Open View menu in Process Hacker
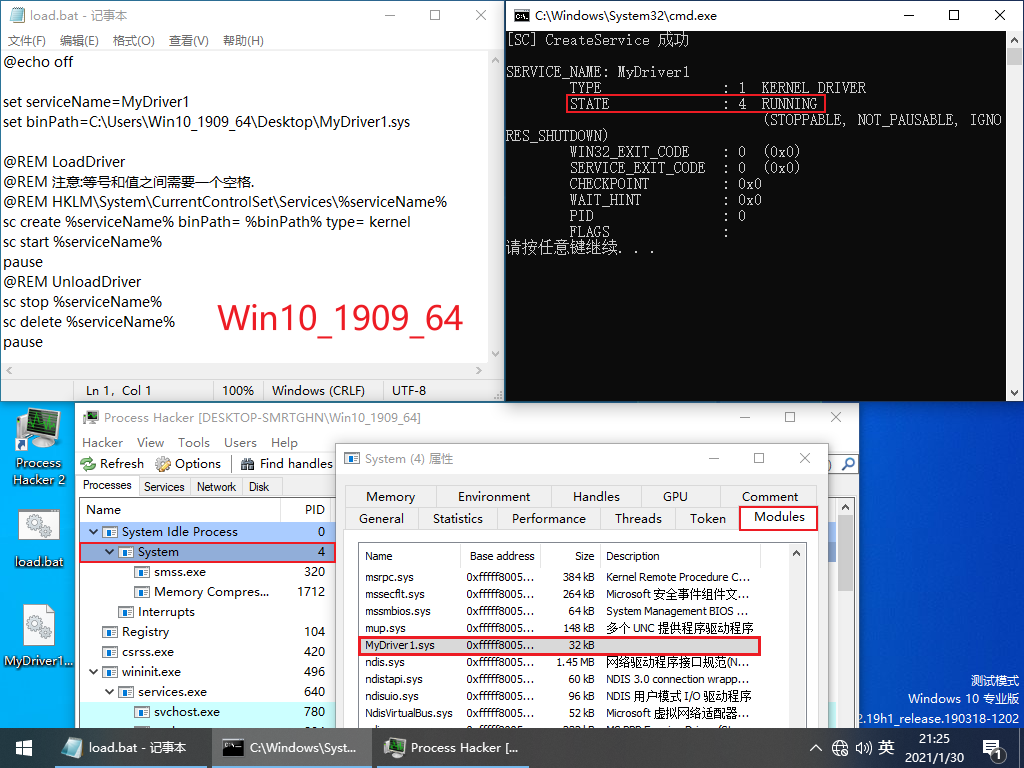Image resolution: width=1024 pixels, height=768 pixels. pos(150,442)
